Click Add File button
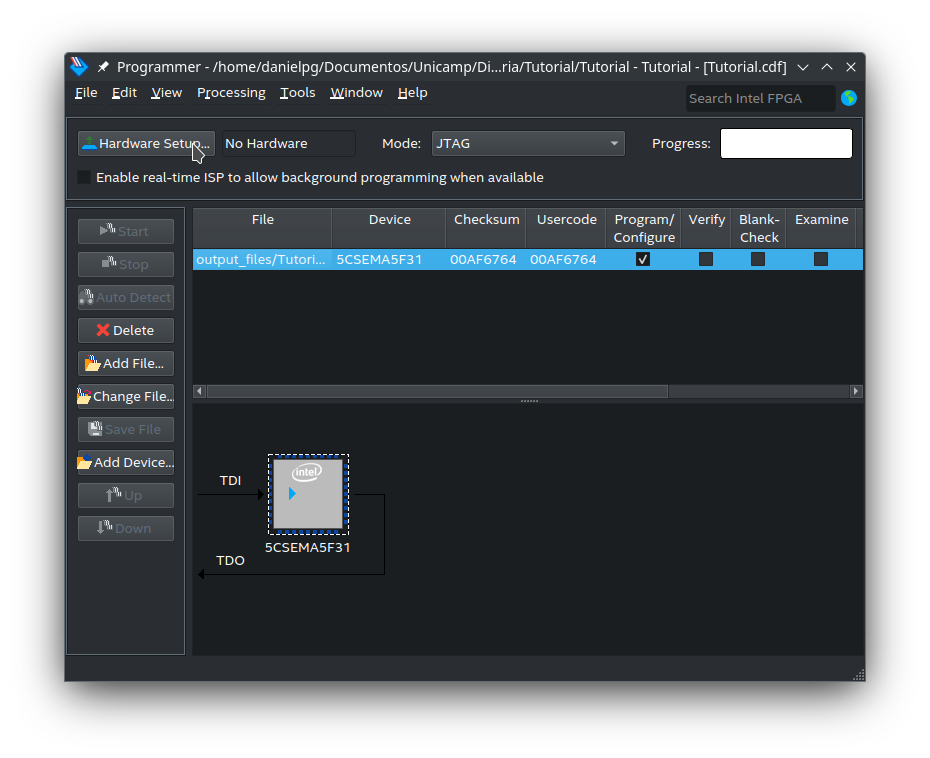The height and width of the screenshot is (758, 930). click(x=126, y=364)
